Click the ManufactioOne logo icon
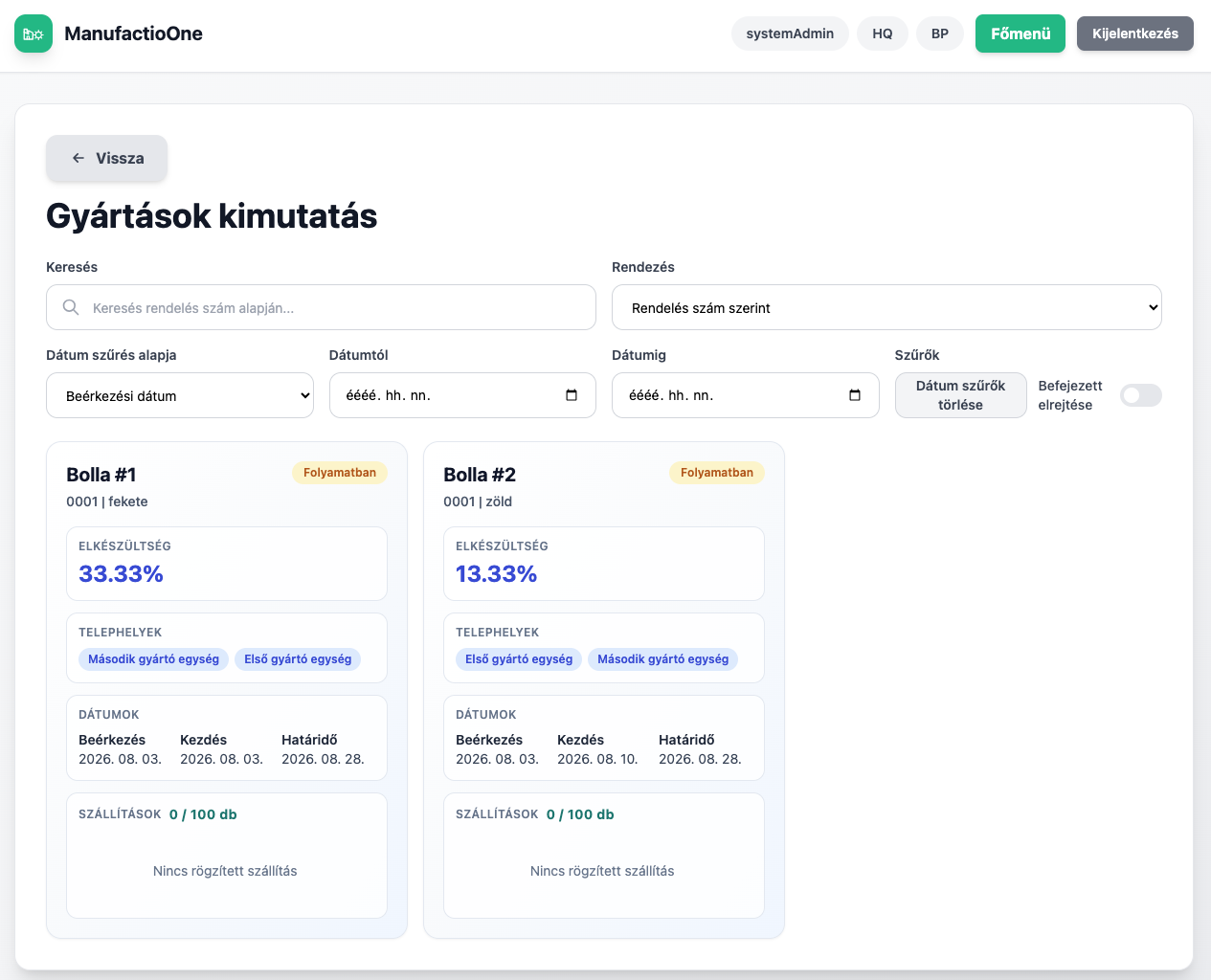The width and height of the screenshot is (1211, 980). click(34, 33)
